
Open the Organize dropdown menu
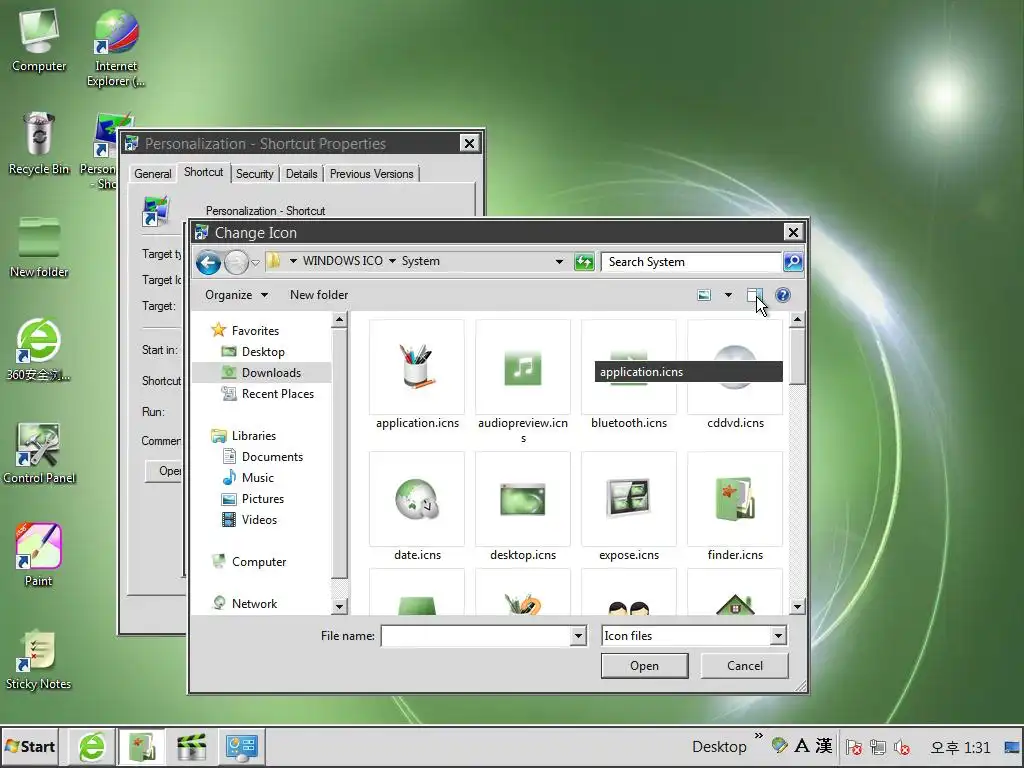tap(236, 295)
